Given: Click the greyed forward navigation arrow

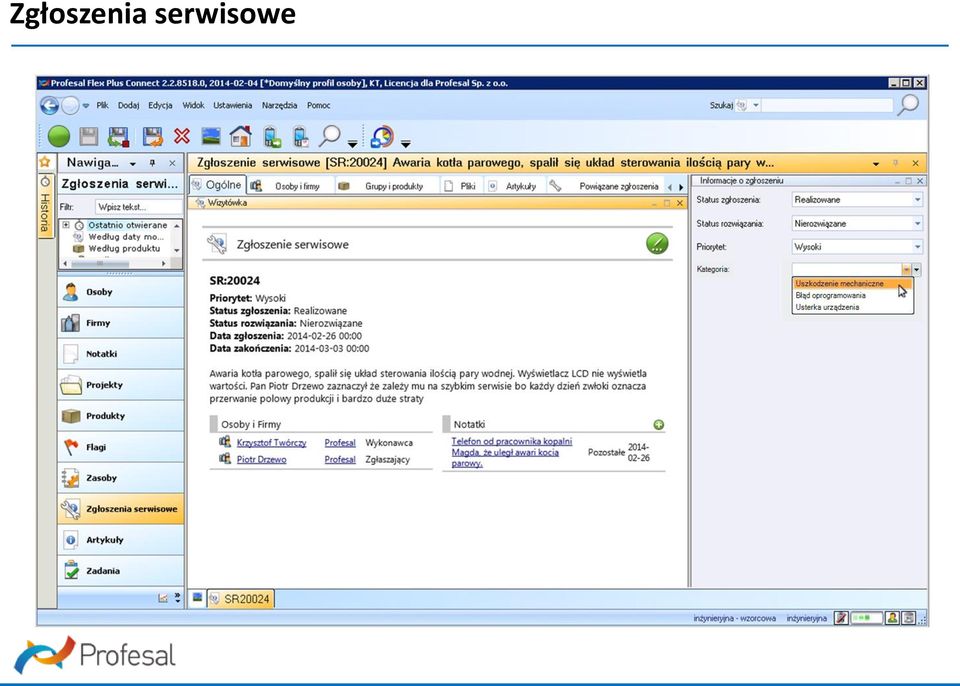Looking at the screenshot, I should (70, 105).
